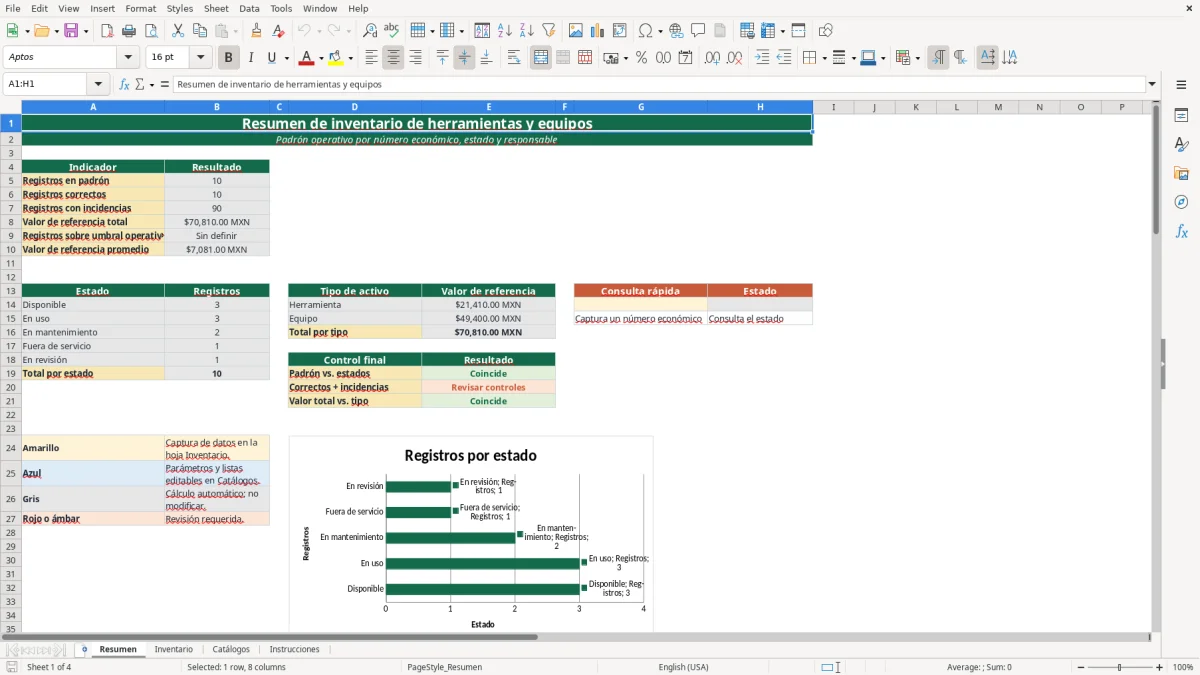Toggle Align Left
Viewport: 1200px width, 675px height.
tap(371, 58)
